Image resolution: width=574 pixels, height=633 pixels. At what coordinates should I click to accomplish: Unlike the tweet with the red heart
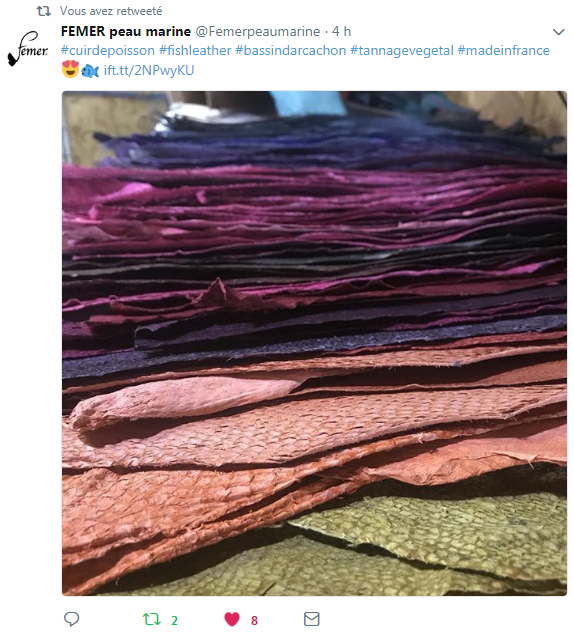point(232,619)
